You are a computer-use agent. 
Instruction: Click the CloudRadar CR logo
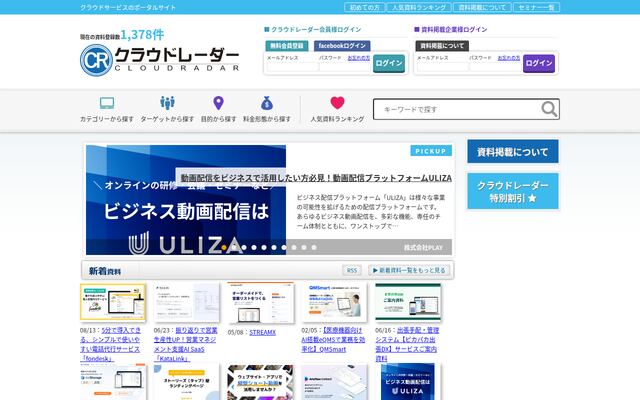160,60
